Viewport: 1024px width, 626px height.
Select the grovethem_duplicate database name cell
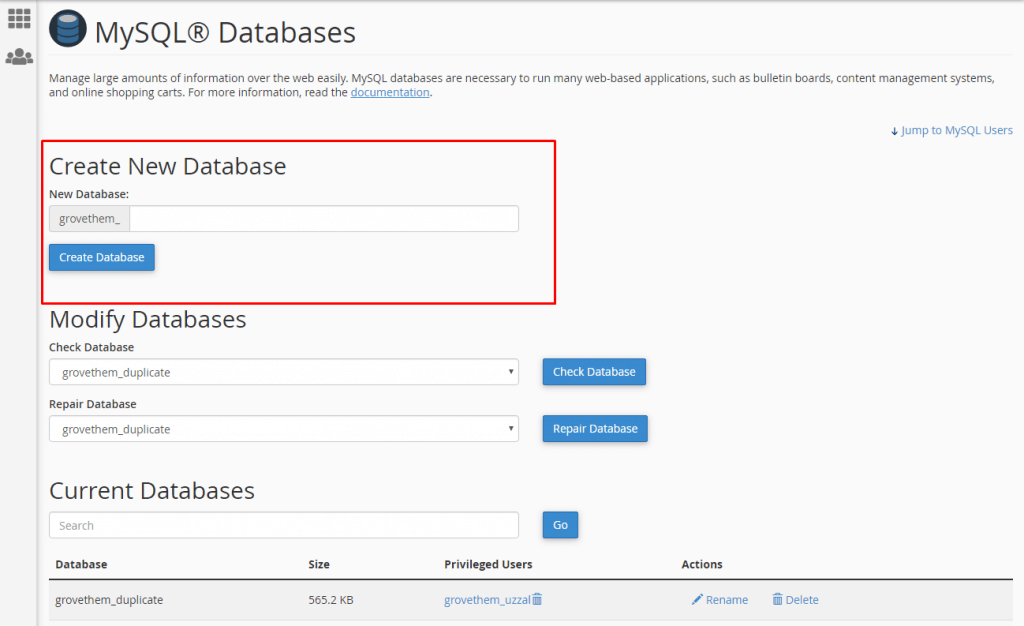pos(109,599)
